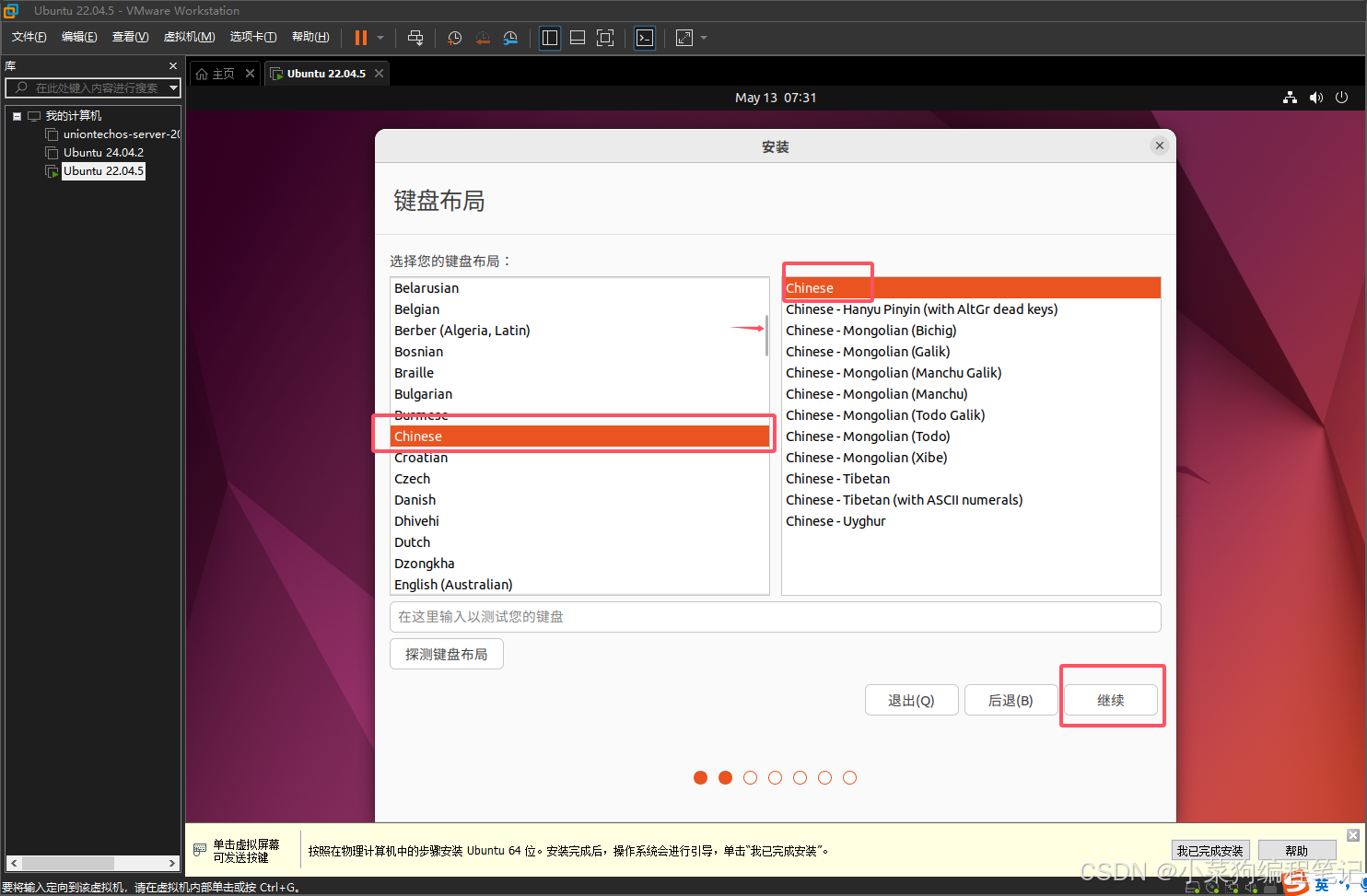Choose Chinese - Mongolian (Galik) variant
The width and height of the screenshot is (1367, 896).
coord(971,352)
